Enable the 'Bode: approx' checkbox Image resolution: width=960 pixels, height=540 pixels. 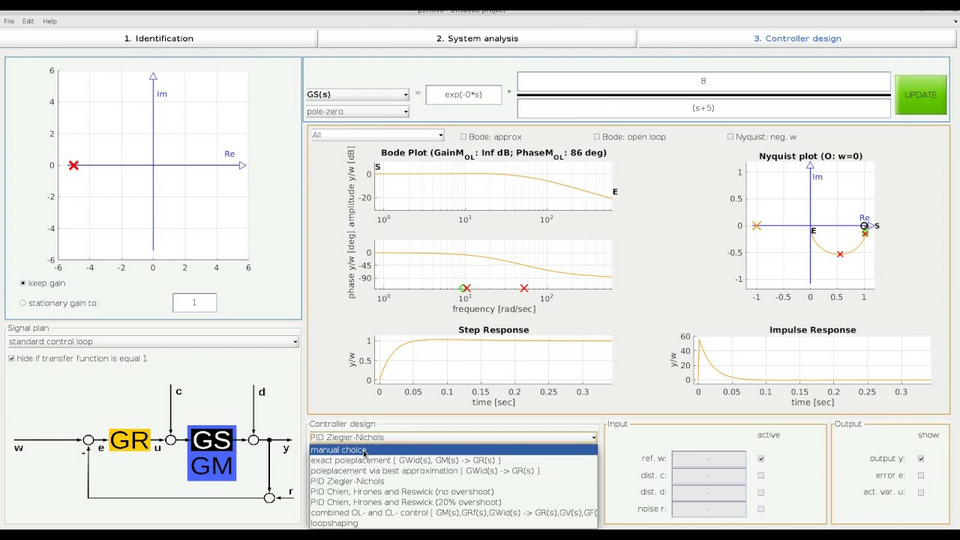pos(464,137)
